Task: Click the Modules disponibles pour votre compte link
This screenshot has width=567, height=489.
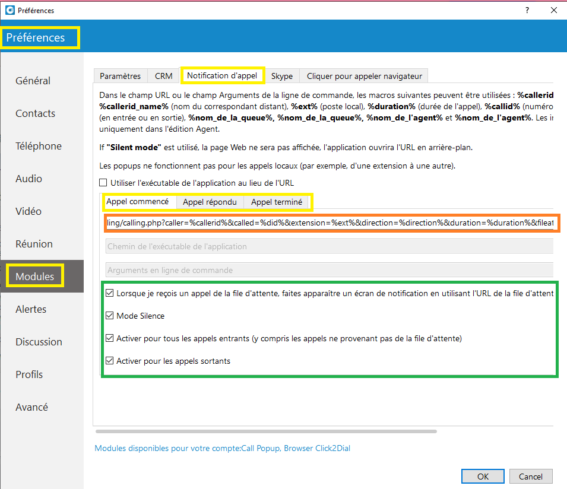Action: [x=222, y=448]
